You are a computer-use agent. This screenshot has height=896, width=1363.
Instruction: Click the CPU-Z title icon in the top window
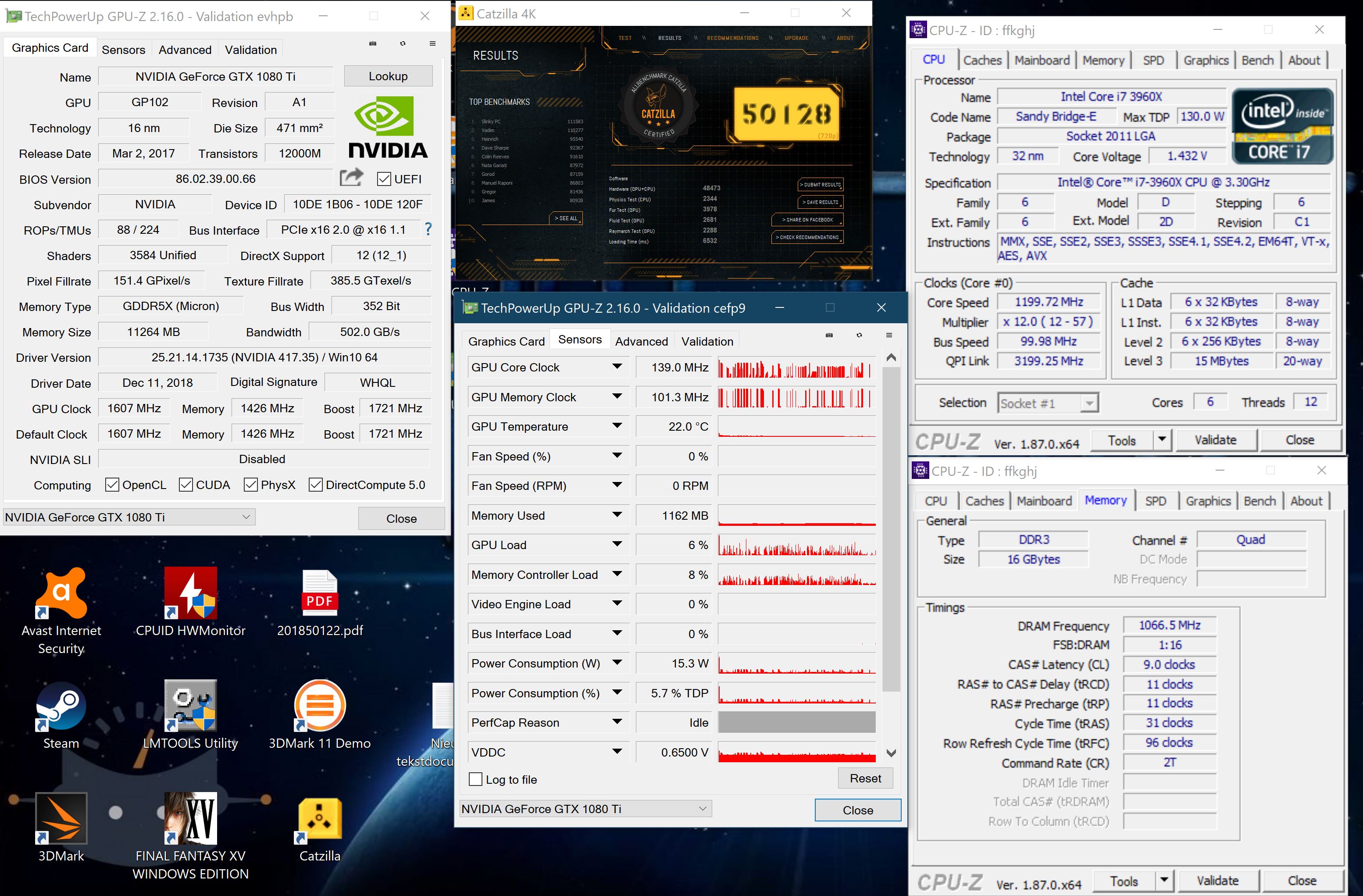pyautogui.click(x=918, y=29)
